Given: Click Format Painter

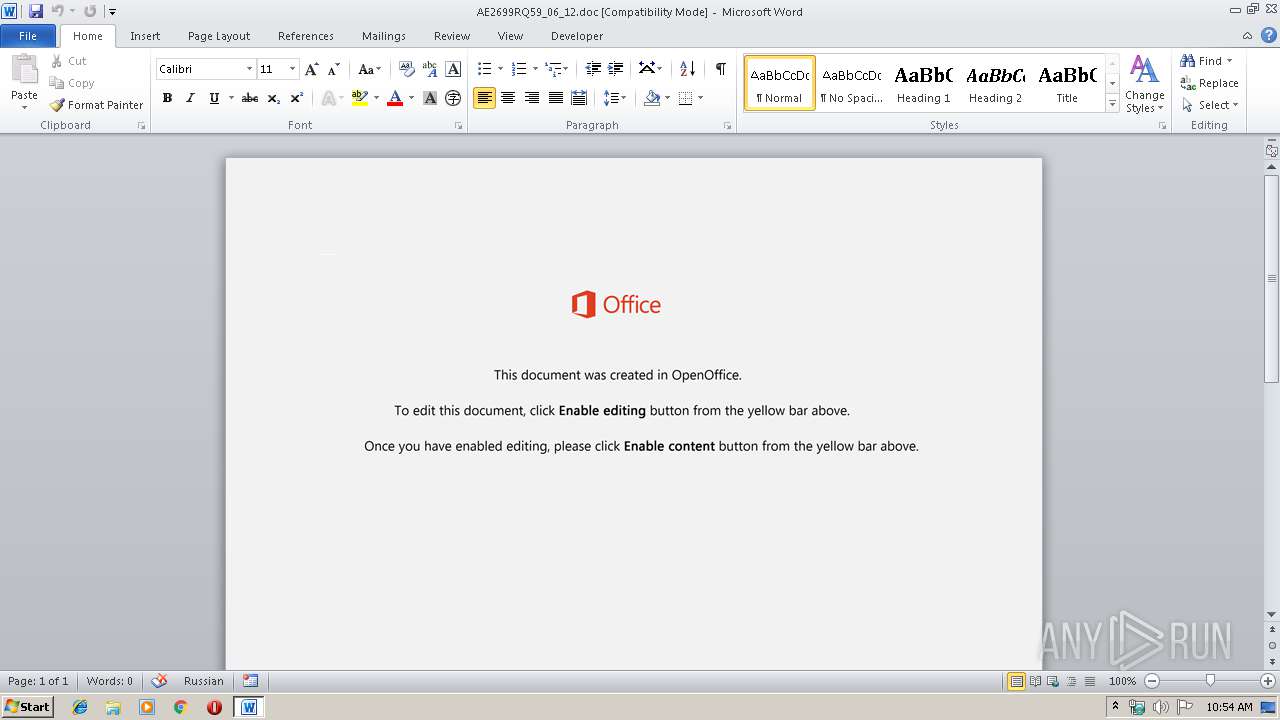Looking at the screenshot, I should 96,105.
